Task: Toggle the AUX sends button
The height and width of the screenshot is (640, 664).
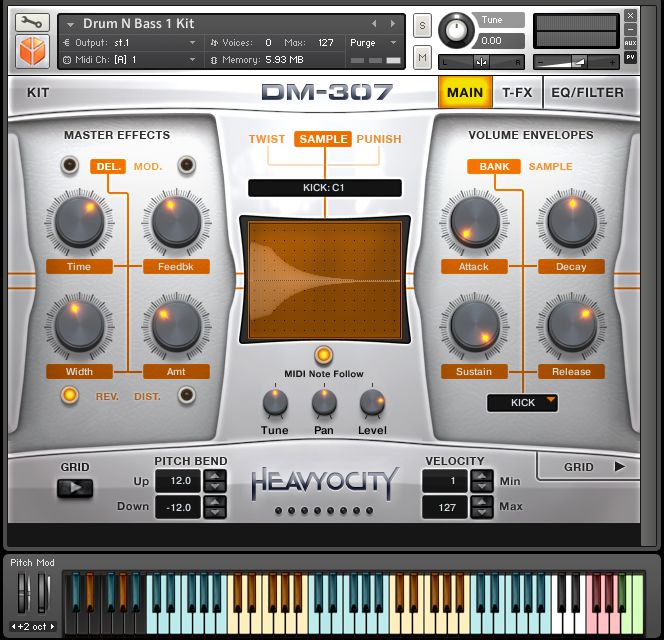Action: (x=630, y=43)
